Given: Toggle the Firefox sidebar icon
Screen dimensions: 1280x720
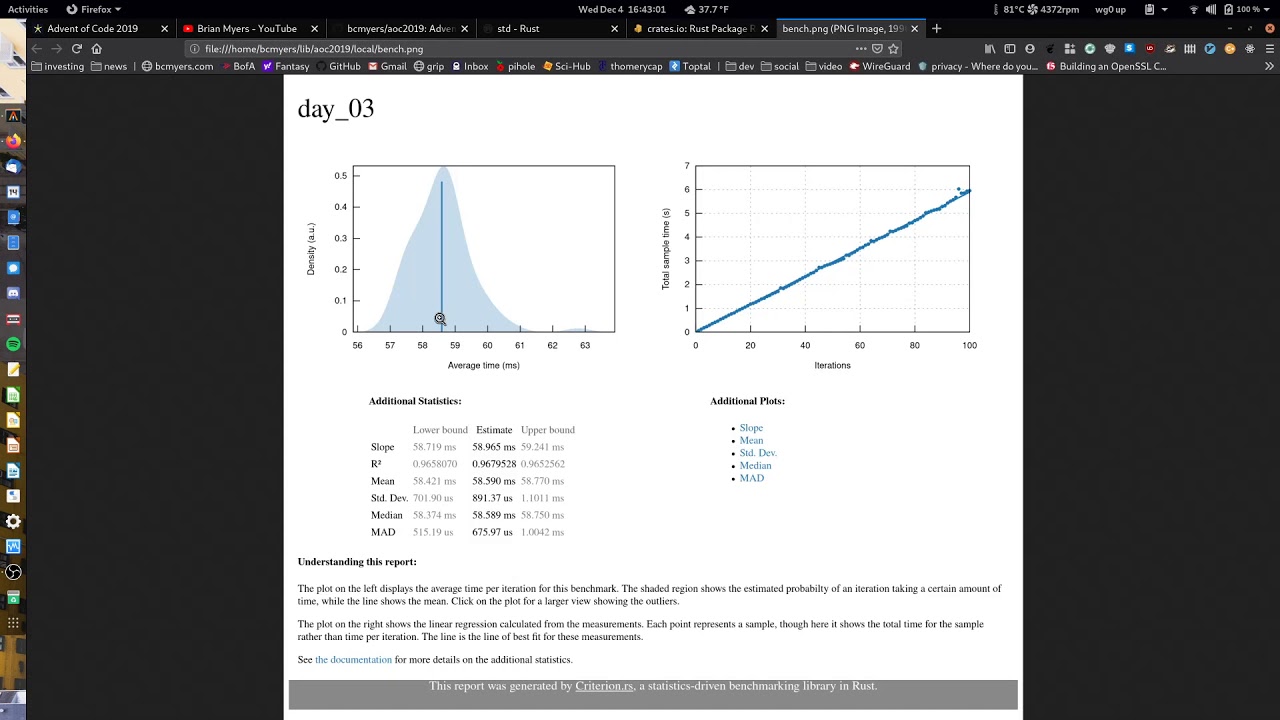Looking at the screenshot, I should point(1010,48).
